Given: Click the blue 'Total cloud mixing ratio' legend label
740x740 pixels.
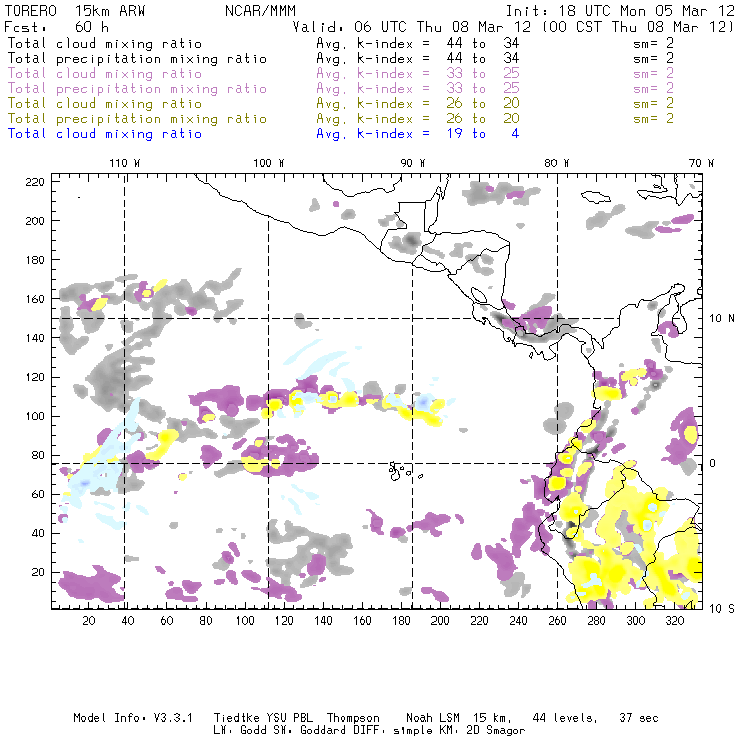Looking at the screenshot, I should 105,134.
